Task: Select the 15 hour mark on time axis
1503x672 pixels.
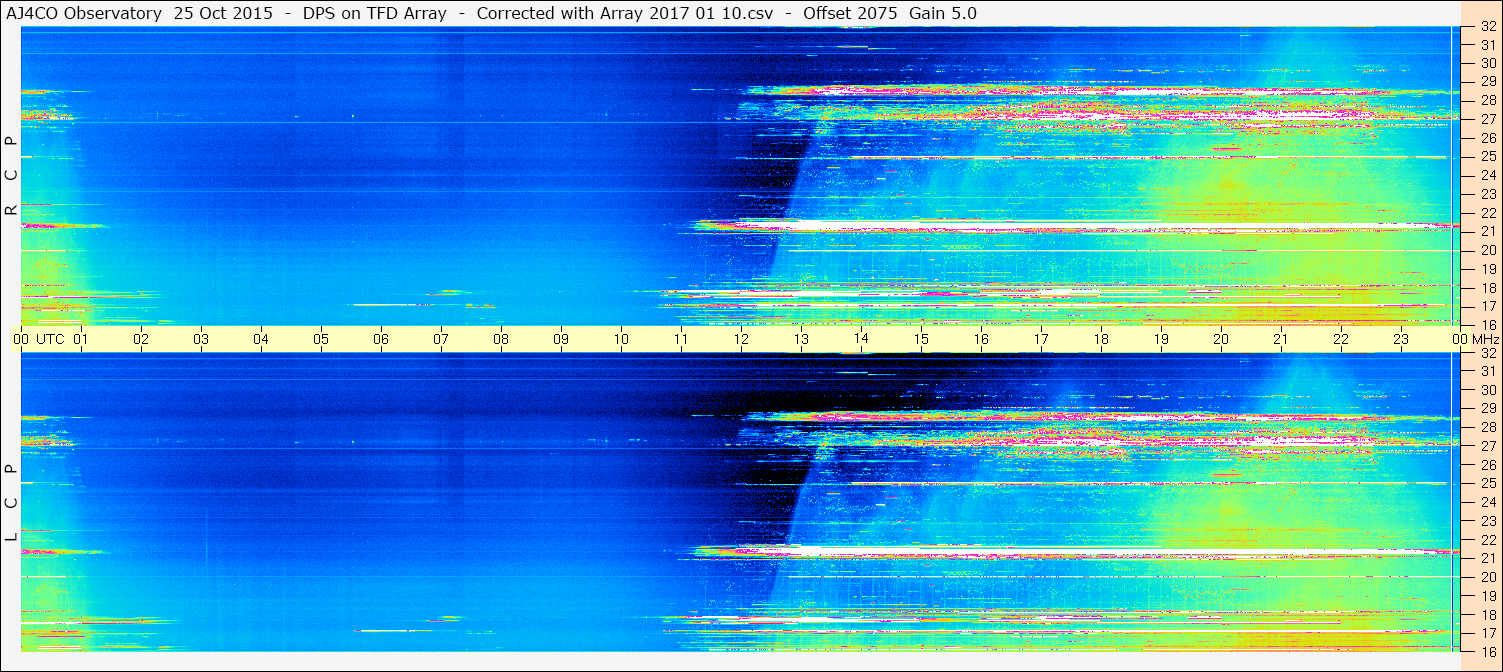Action: tap(921, 339)
